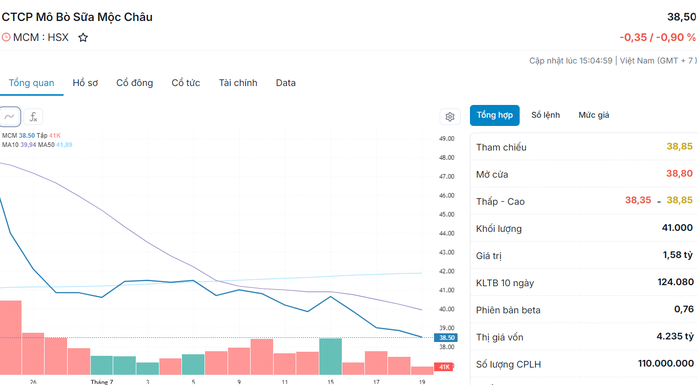Screen dimensions: 698x385
Task: Select the line chart type icon
Action: [9, 117]
